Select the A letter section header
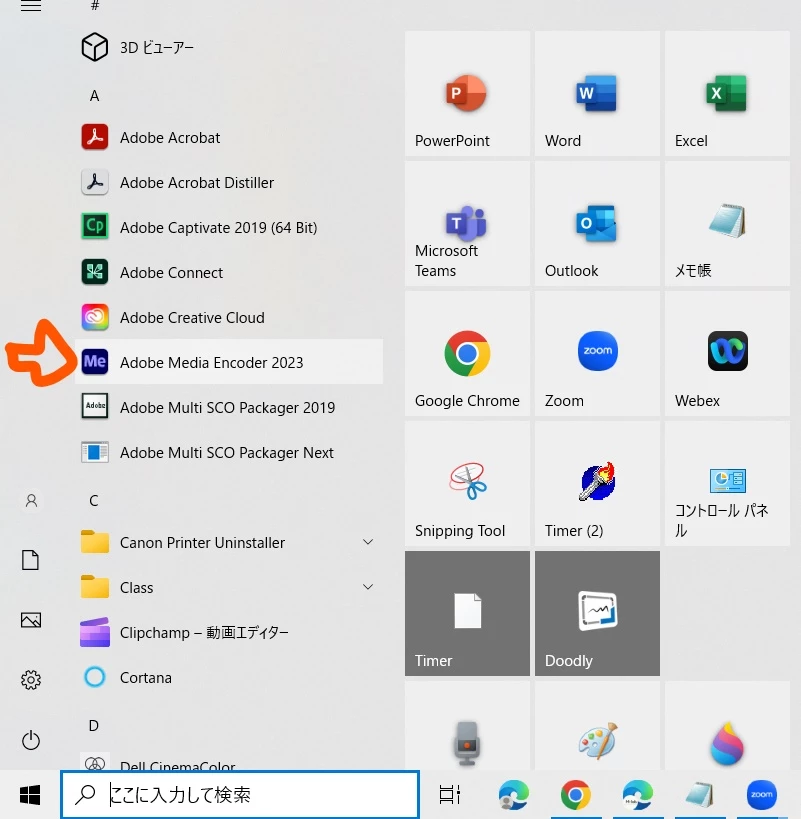Screen dimensions: 801x819 pyautogui.click(x=95, y=96)
